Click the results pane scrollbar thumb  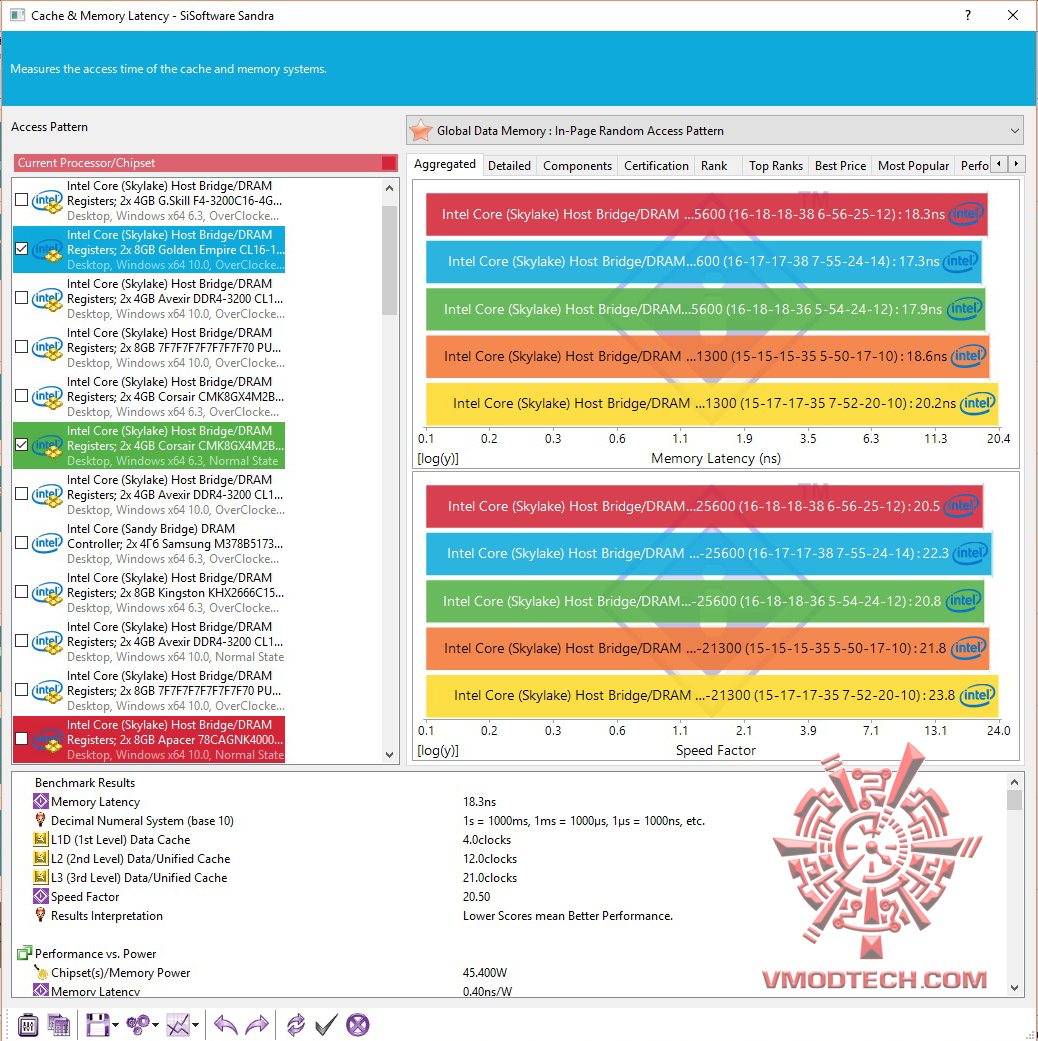click(1014, 800)
